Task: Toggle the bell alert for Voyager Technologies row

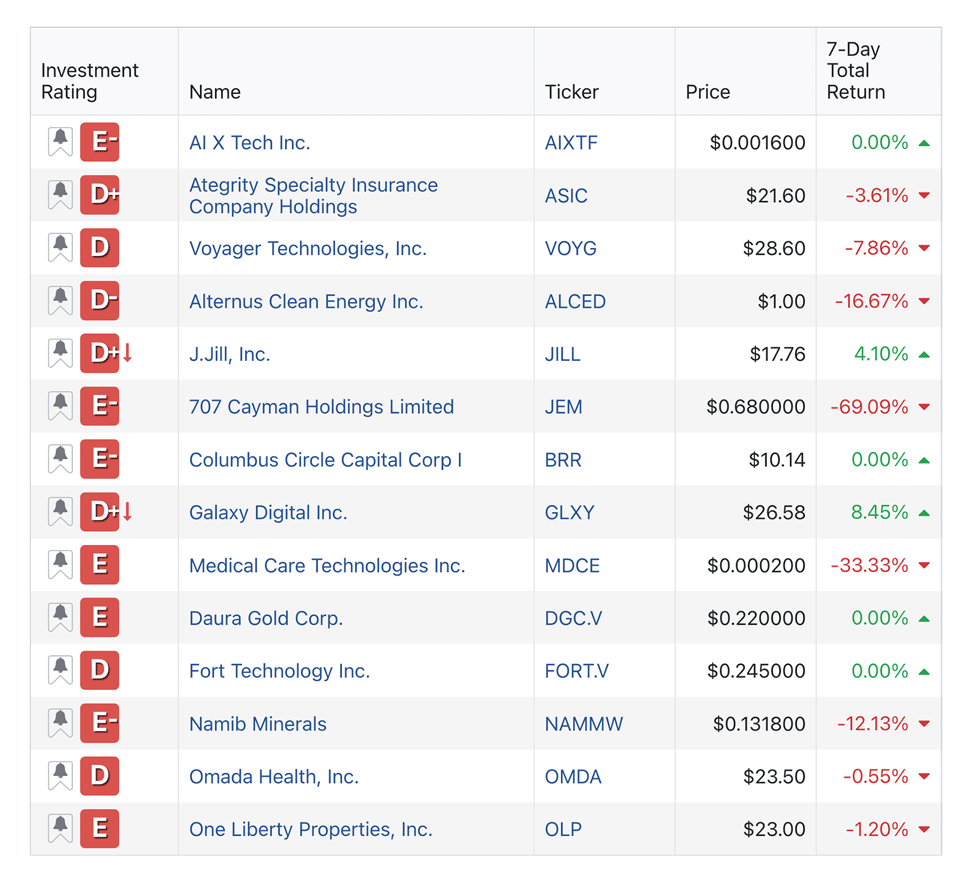Action: coord(60,248)
